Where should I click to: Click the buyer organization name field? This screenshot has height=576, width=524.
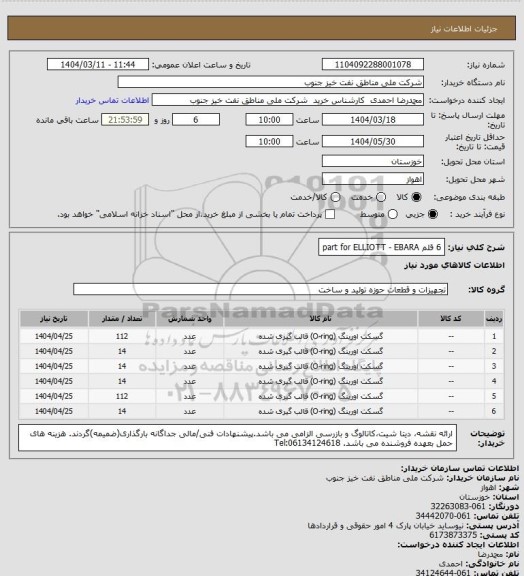click(270, 82)
